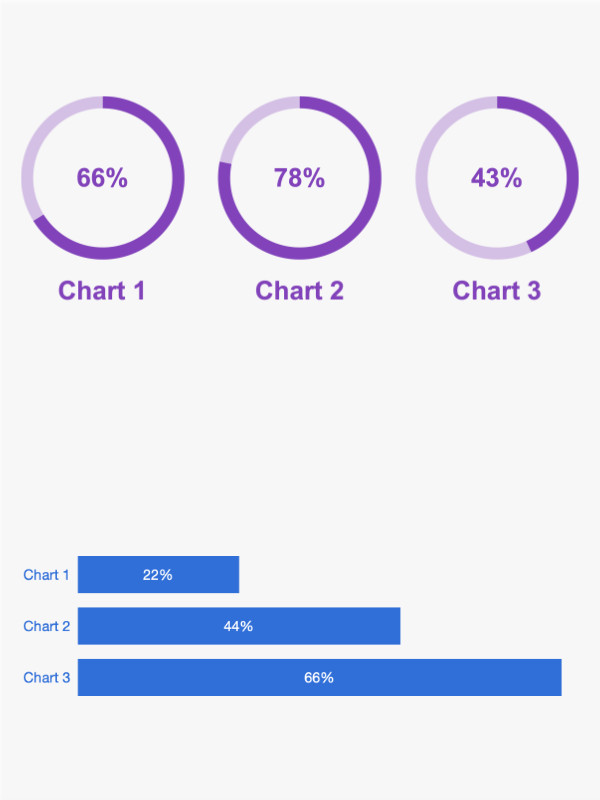Click the blue 44% bar
Image resolution: width=600 pixels, height=800 pixels.
pos(239,626)
